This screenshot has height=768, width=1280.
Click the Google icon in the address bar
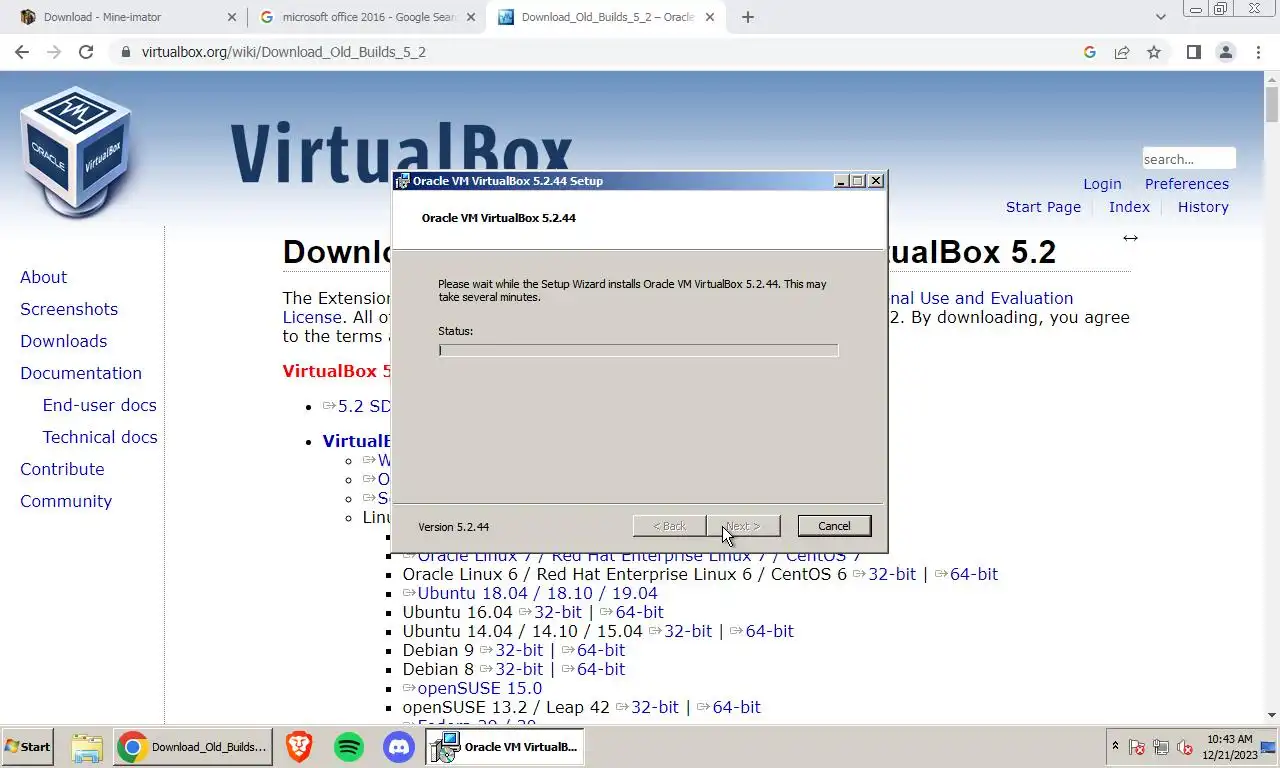tap(1090, 52)
